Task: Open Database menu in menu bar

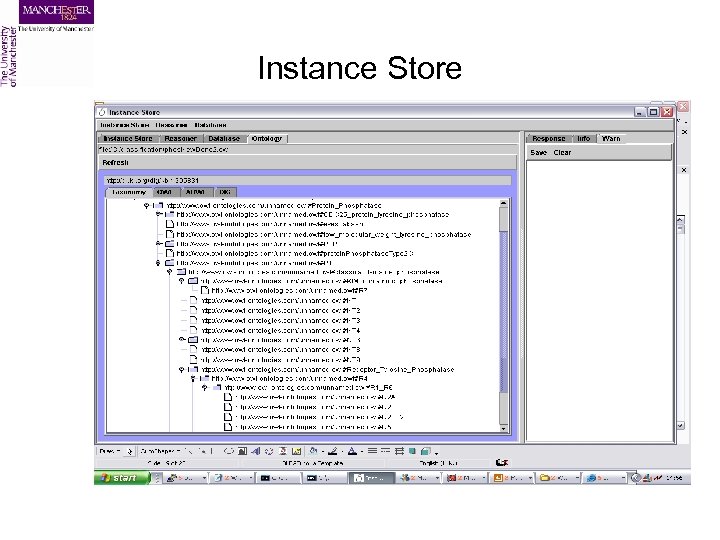Action: 210,125
